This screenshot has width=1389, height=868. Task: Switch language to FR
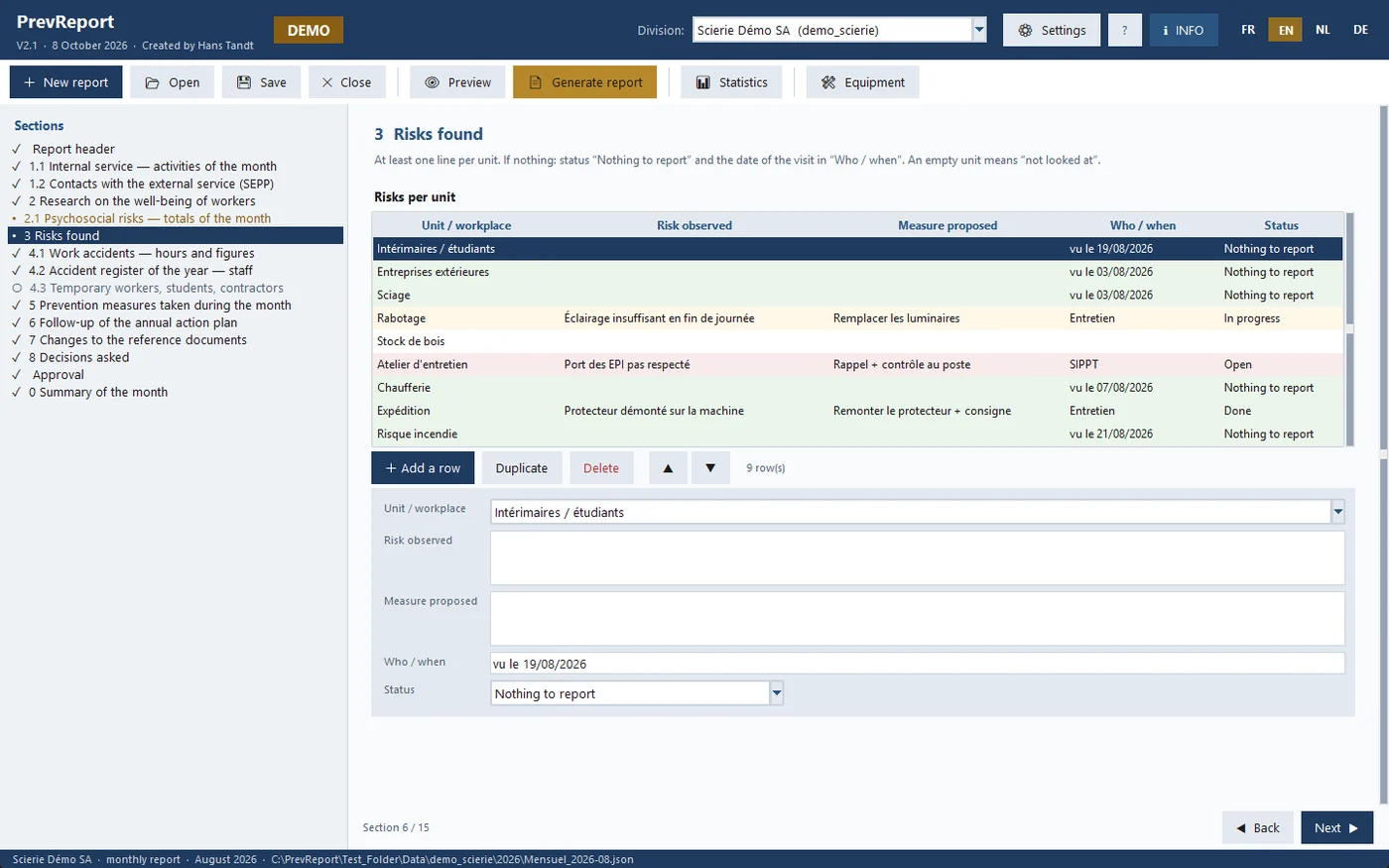click(1248, 30)
